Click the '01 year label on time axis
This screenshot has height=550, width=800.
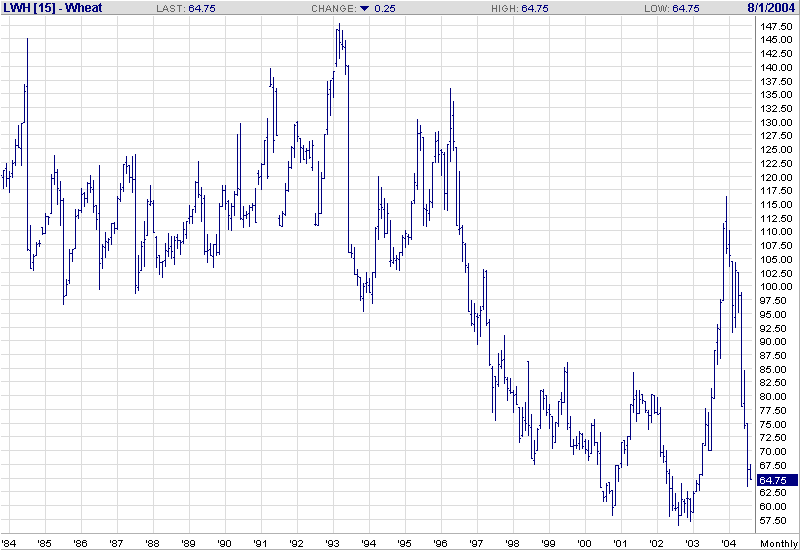[620, 543]
